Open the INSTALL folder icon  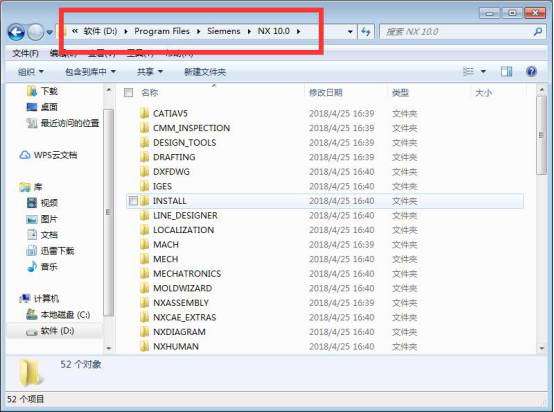144,201
